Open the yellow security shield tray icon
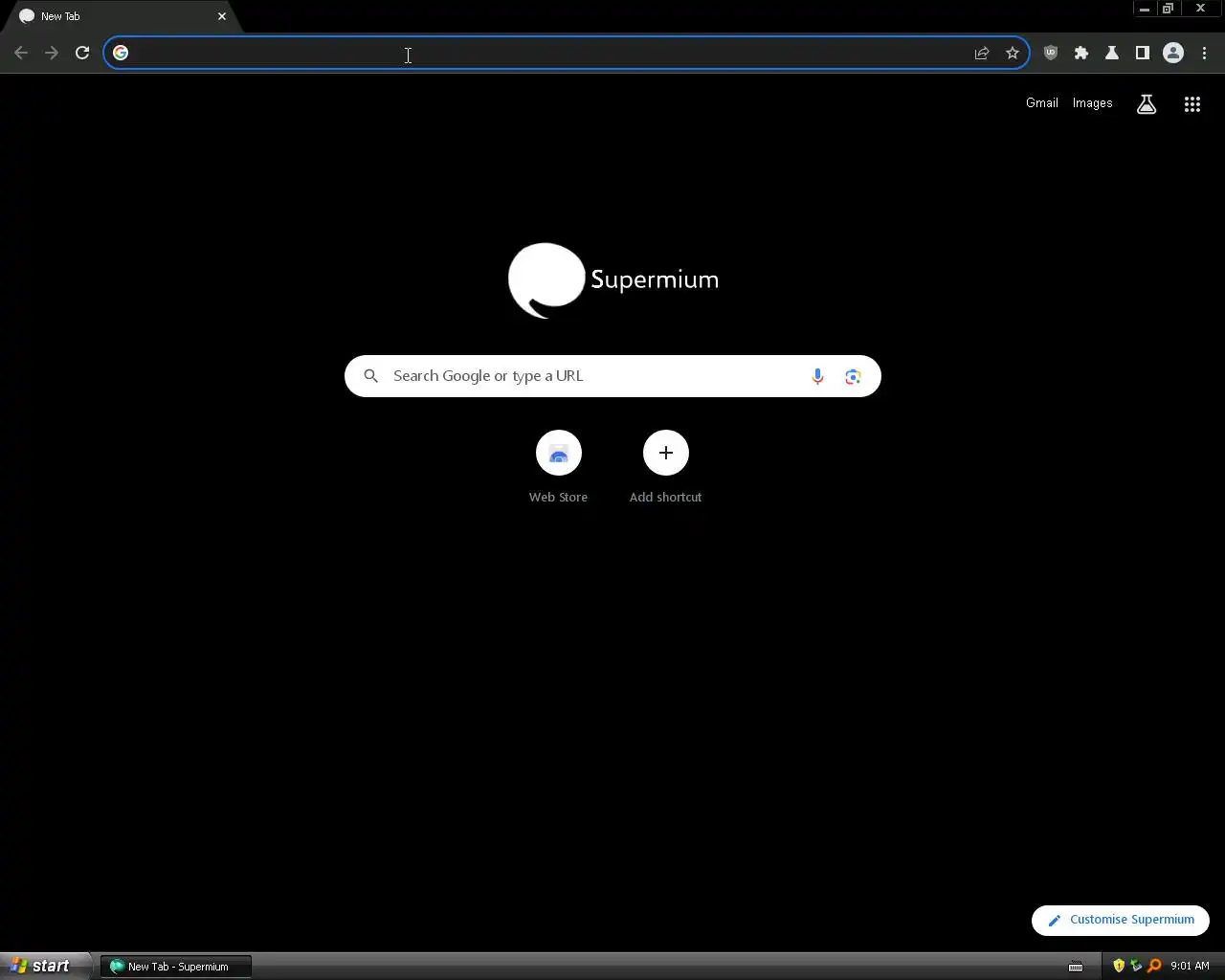Viewport: 1225px width, 980px height. tap(1119, 966)
